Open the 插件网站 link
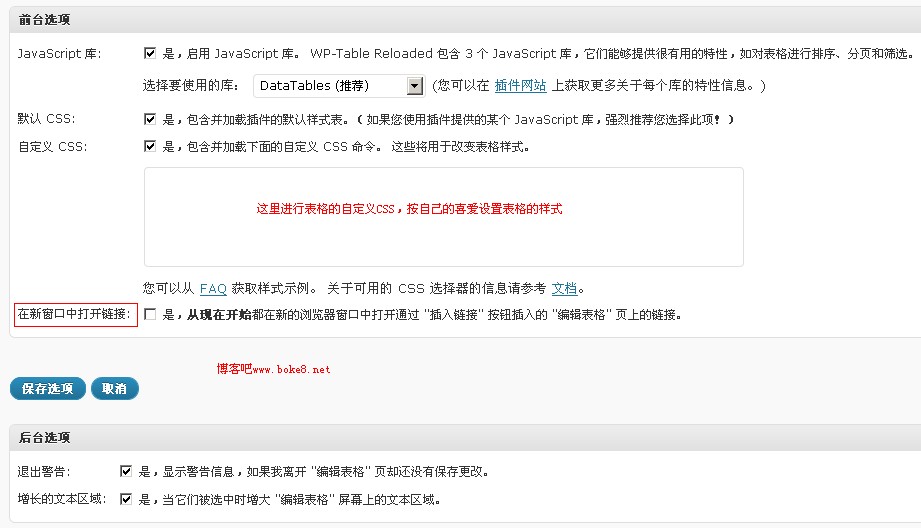The width and height of the screenshot is (921, 528). pos(522,86)
